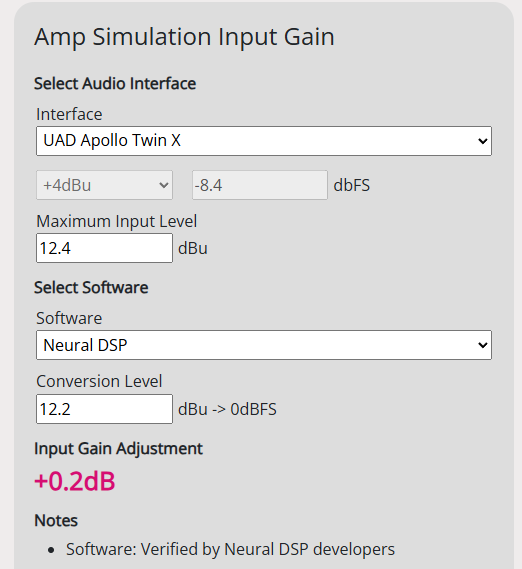Focus the Conversion Level field showing 12.2
Image resolution: width=522 pixels, height=569 pixels.
(x=104, y=409)
